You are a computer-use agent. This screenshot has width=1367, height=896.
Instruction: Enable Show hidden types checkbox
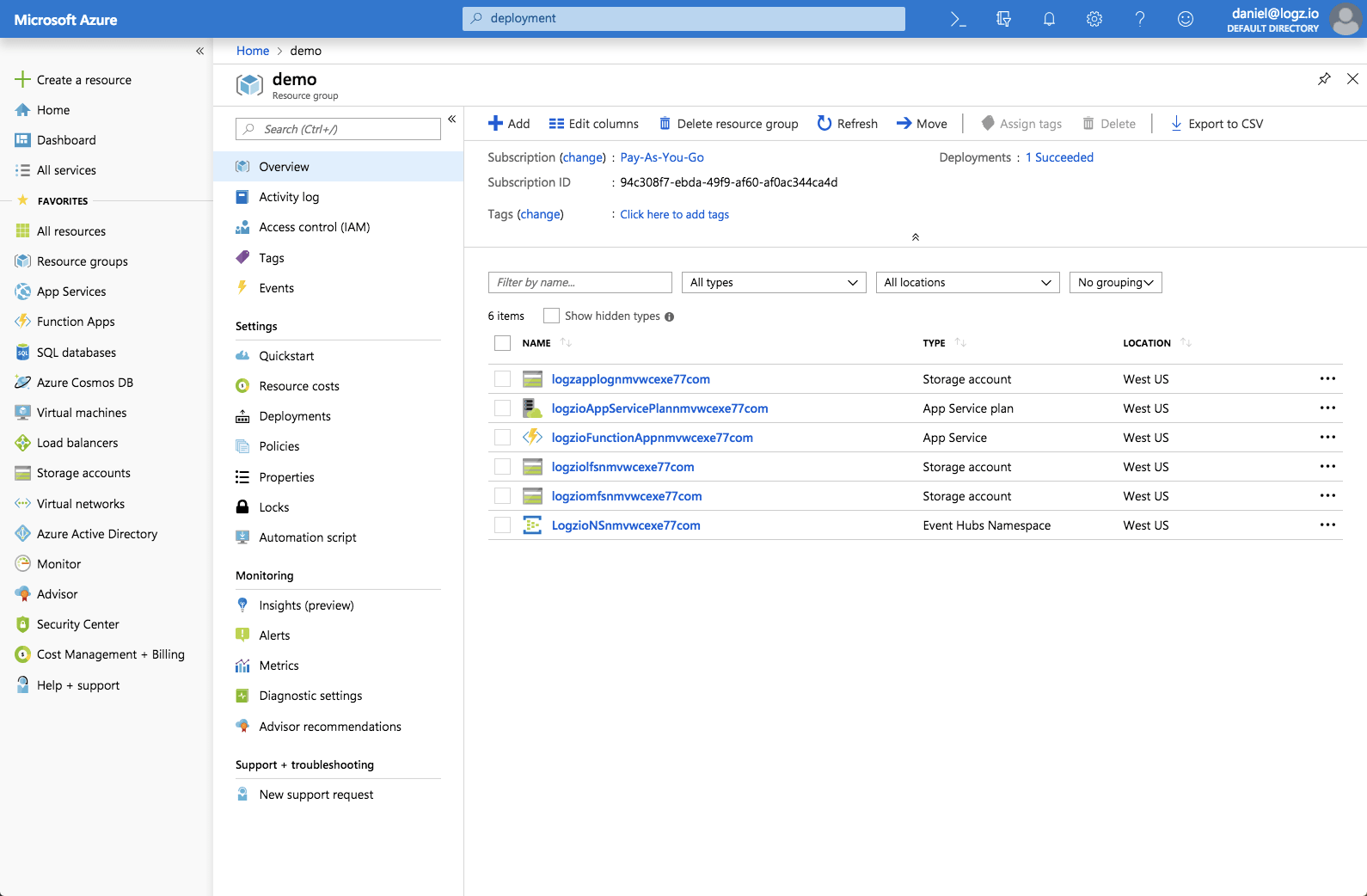pos(551,316)
